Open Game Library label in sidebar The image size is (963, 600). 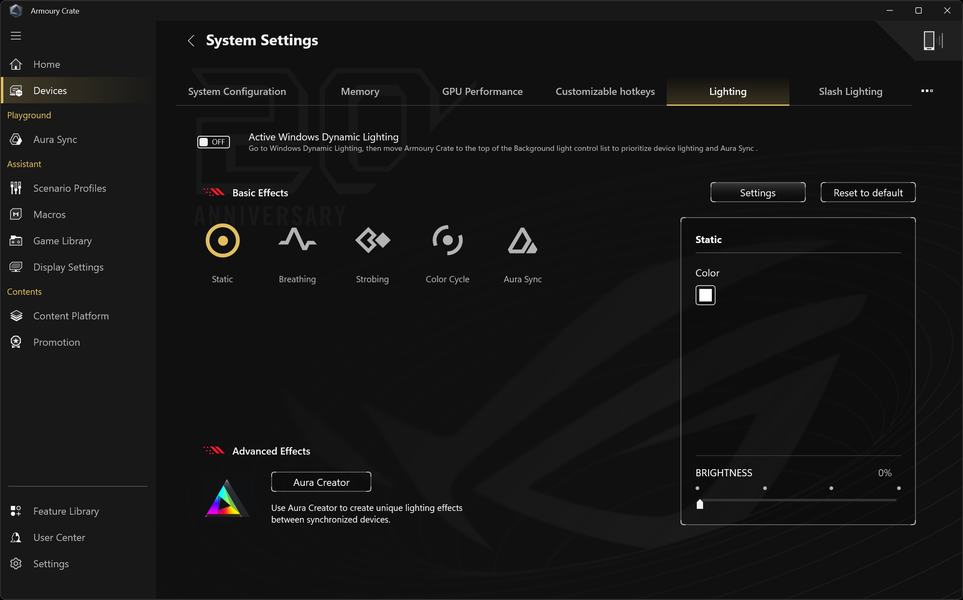pos(63,241)
